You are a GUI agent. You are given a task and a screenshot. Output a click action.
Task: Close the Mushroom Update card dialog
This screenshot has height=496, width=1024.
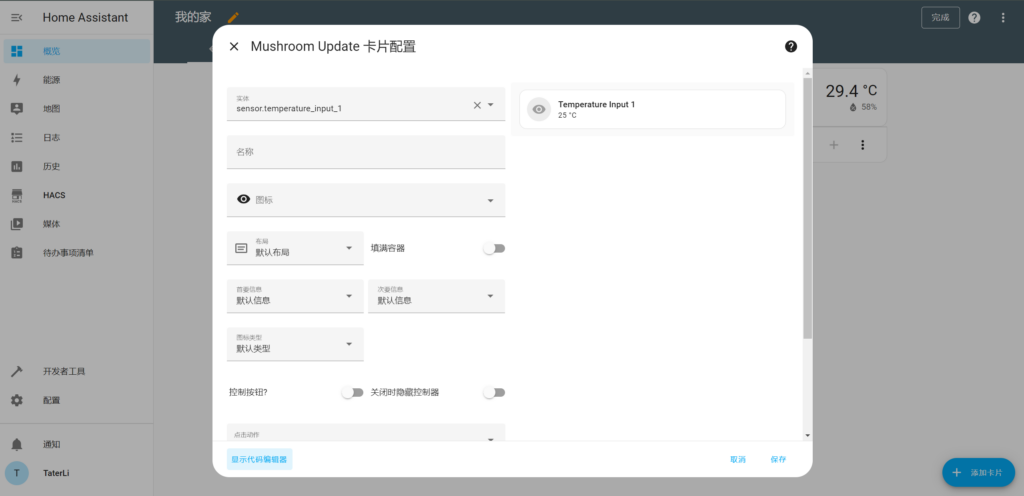click(234, 46)
